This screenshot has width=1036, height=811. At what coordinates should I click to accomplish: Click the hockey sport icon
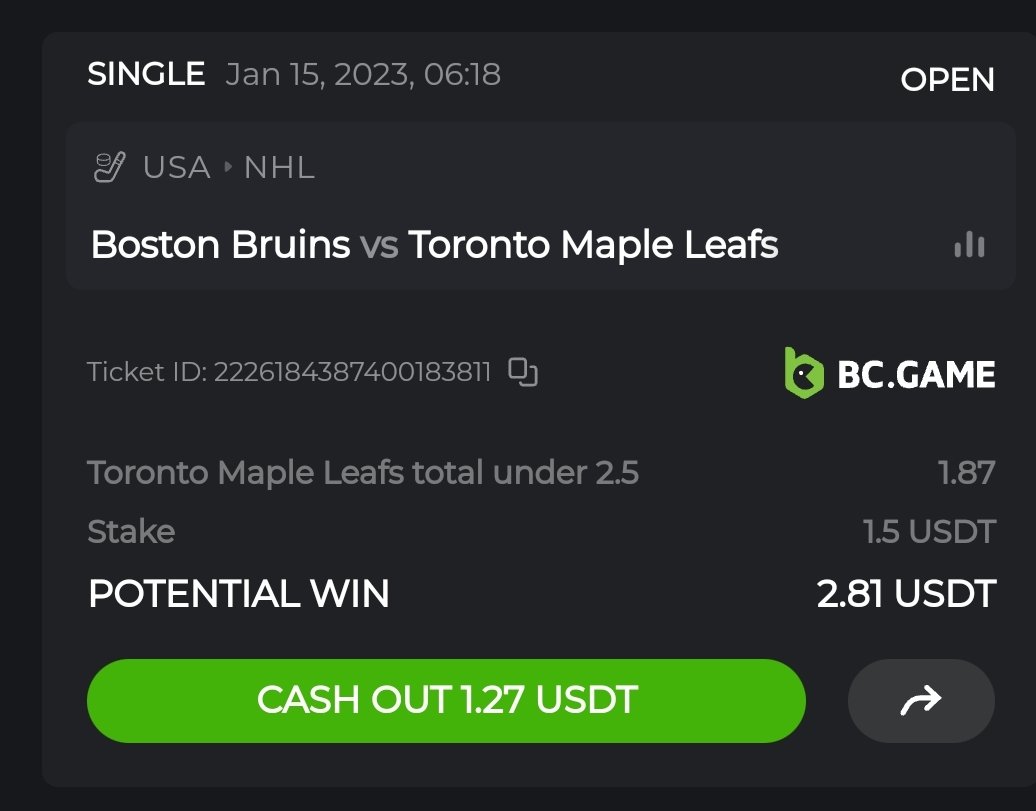(x=109, y=167)
